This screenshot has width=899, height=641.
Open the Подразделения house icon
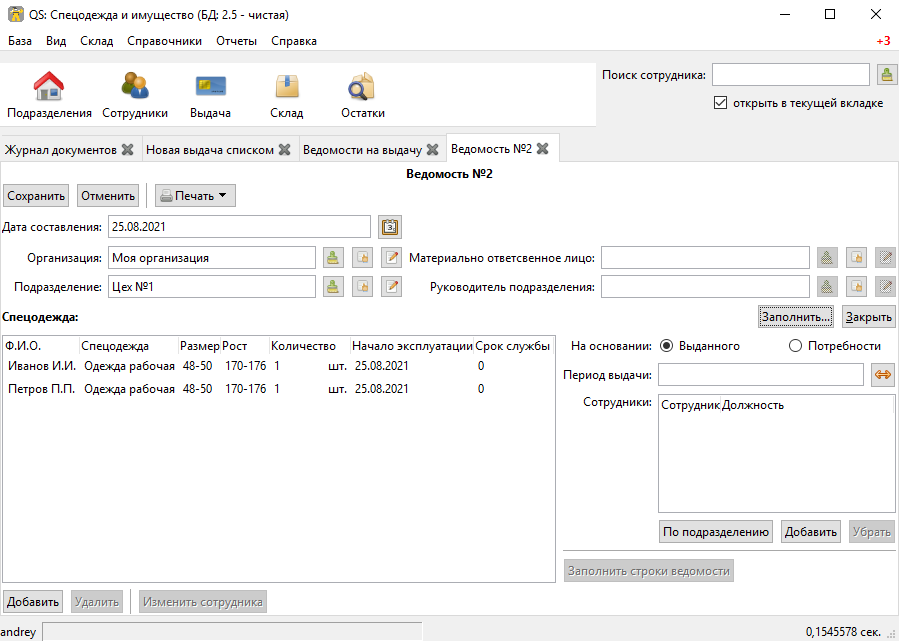[49, 87]
